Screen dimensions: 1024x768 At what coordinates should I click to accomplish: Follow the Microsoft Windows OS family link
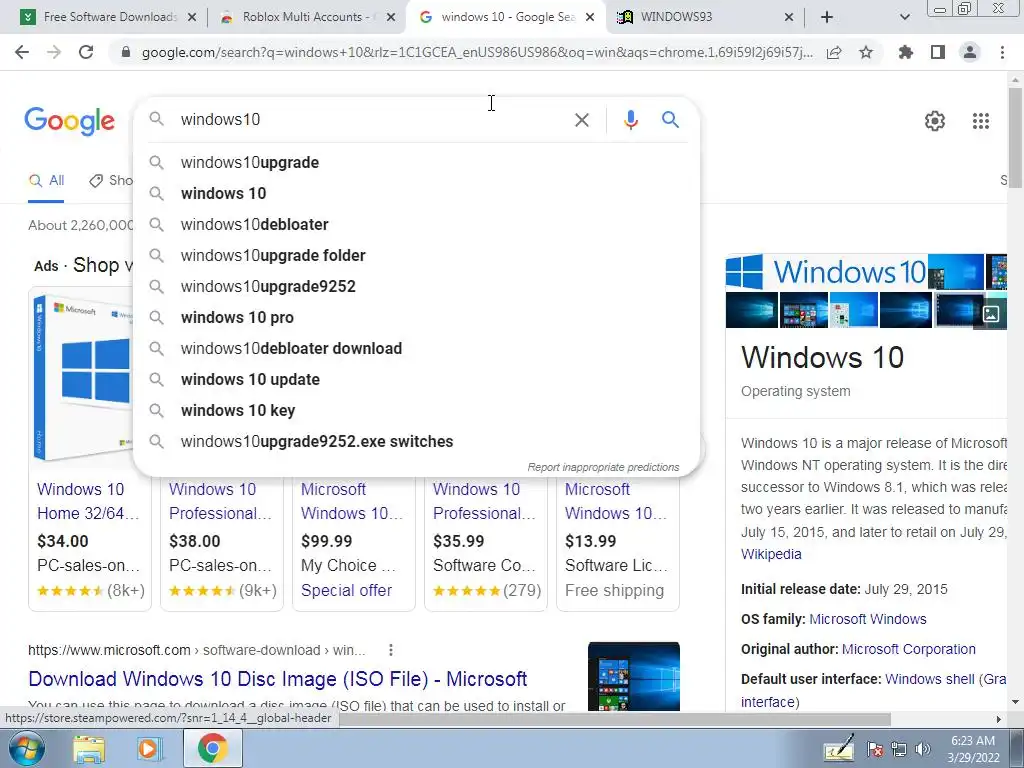pos(867,619)
